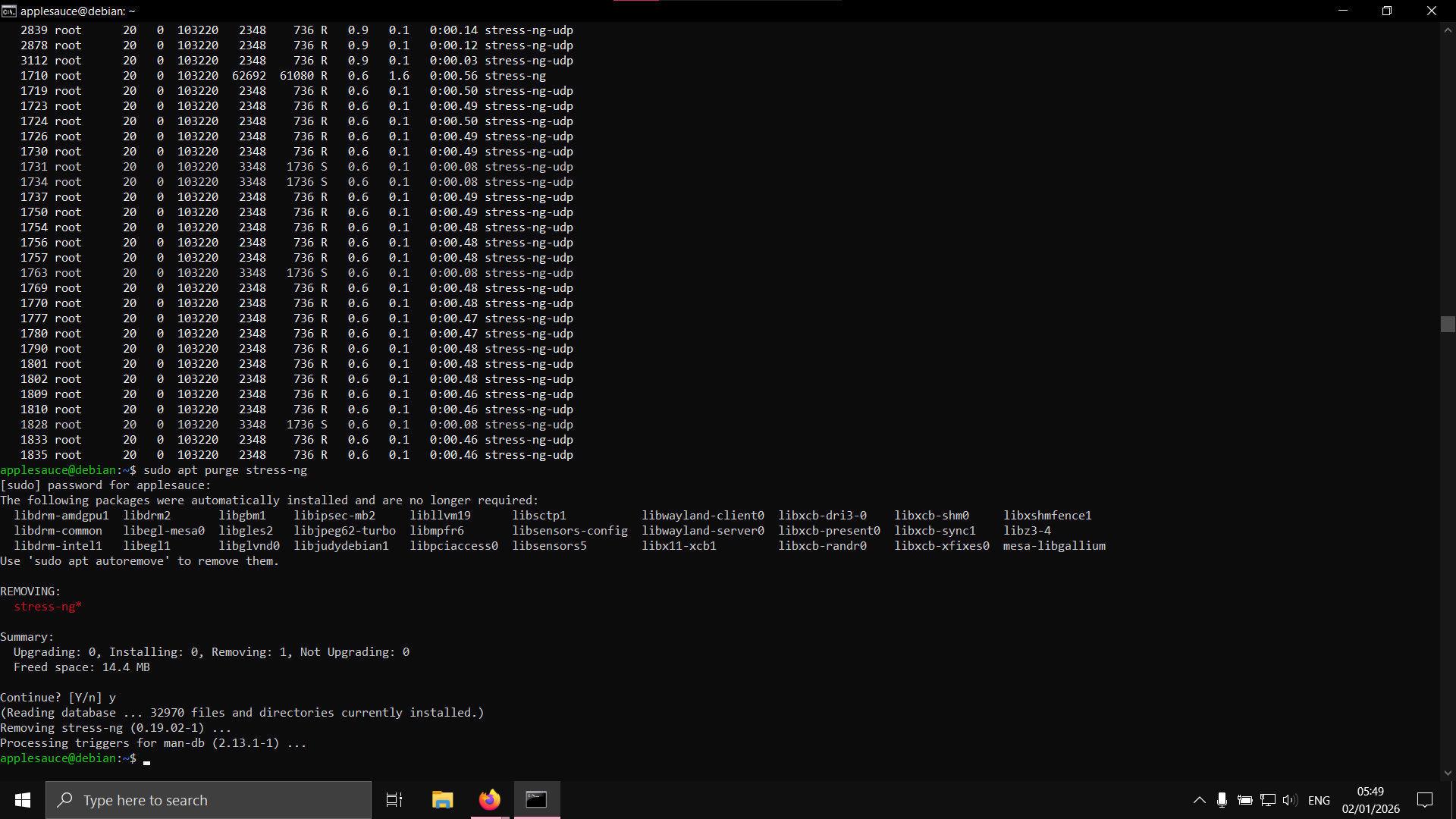This screenshot has width=1456, height=819.
Task: Open network status tray icon
Action: pyautogui.click(x=1267, y=800)
